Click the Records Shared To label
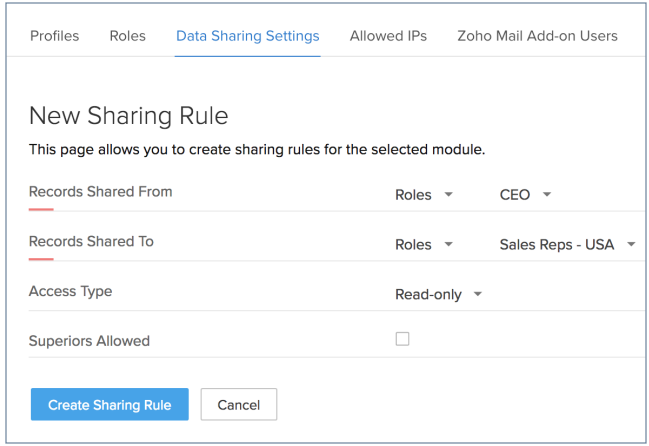649x446 pixels. point(91,242)
